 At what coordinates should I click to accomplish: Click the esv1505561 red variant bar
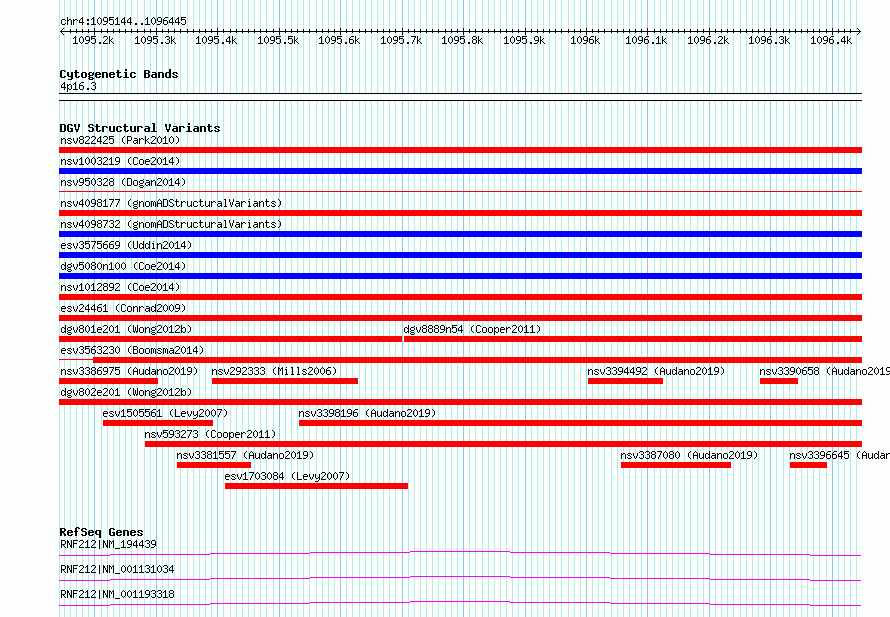(158, 423)
